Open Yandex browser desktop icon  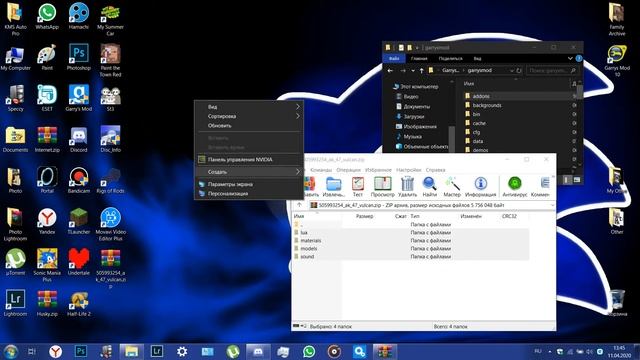click(47, 221)
